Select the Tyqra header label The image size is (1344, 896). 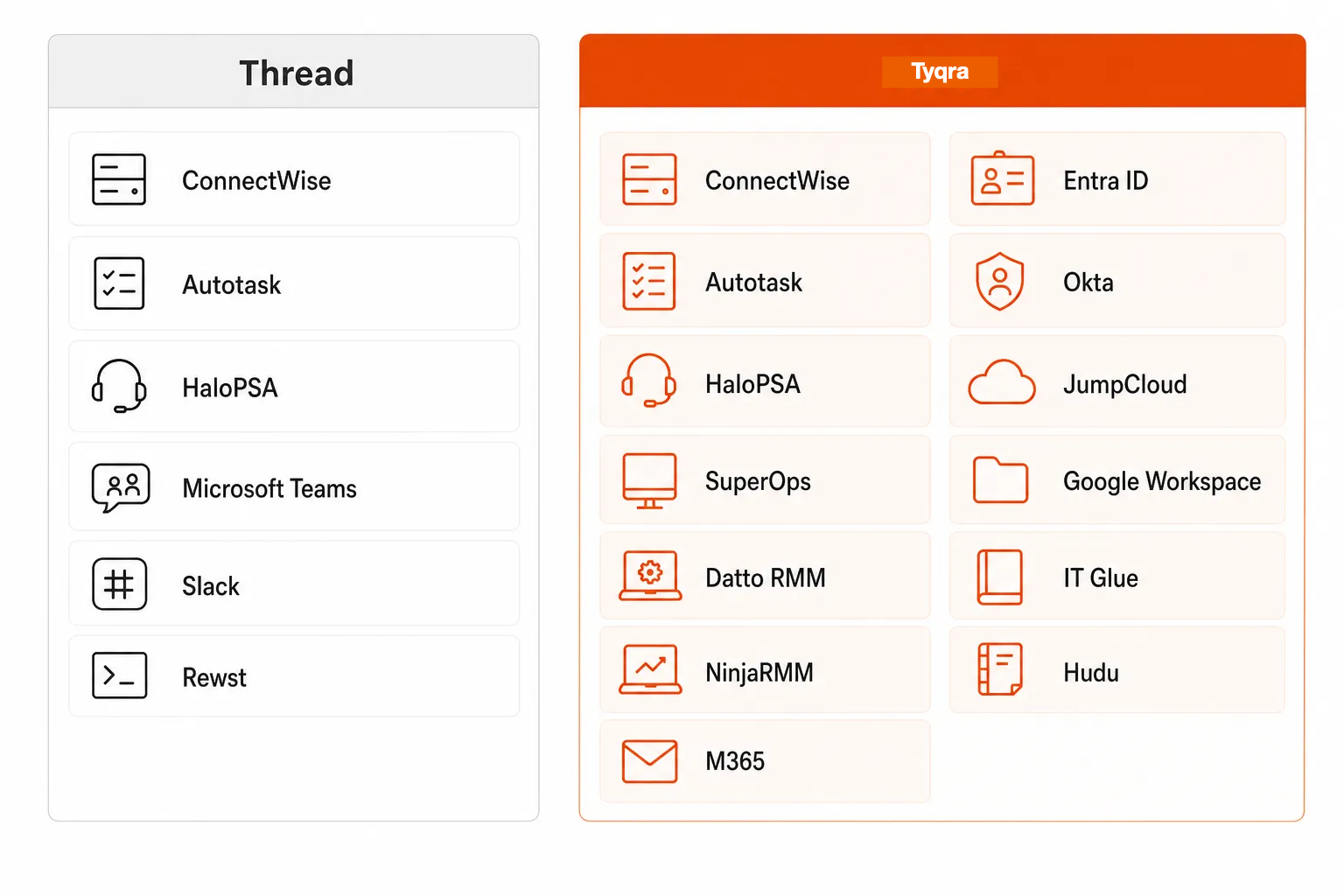click(x=940, y=71)
